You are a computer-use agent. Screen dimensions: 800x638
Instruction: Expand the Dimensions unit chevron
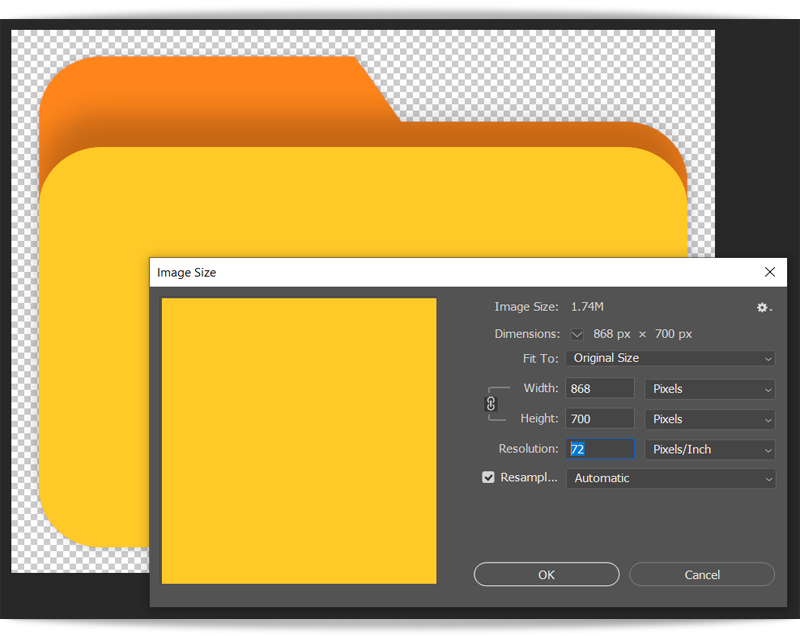pyautogui.click(x=577, y=334)
